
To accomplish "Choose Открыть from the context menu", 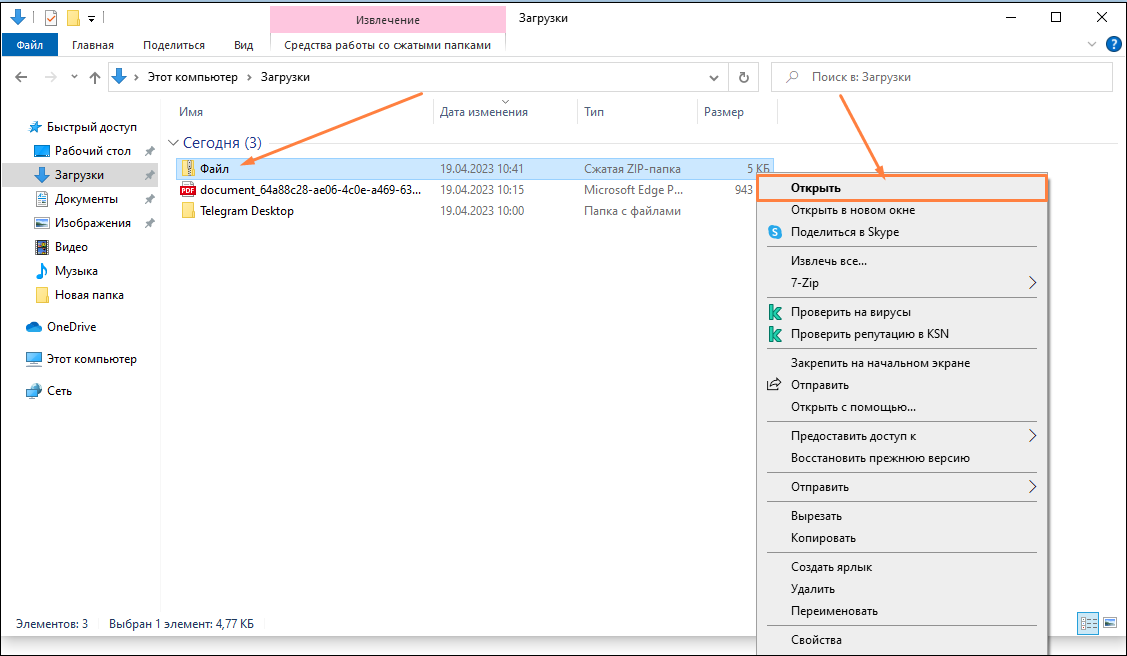I will click(815, 188).
